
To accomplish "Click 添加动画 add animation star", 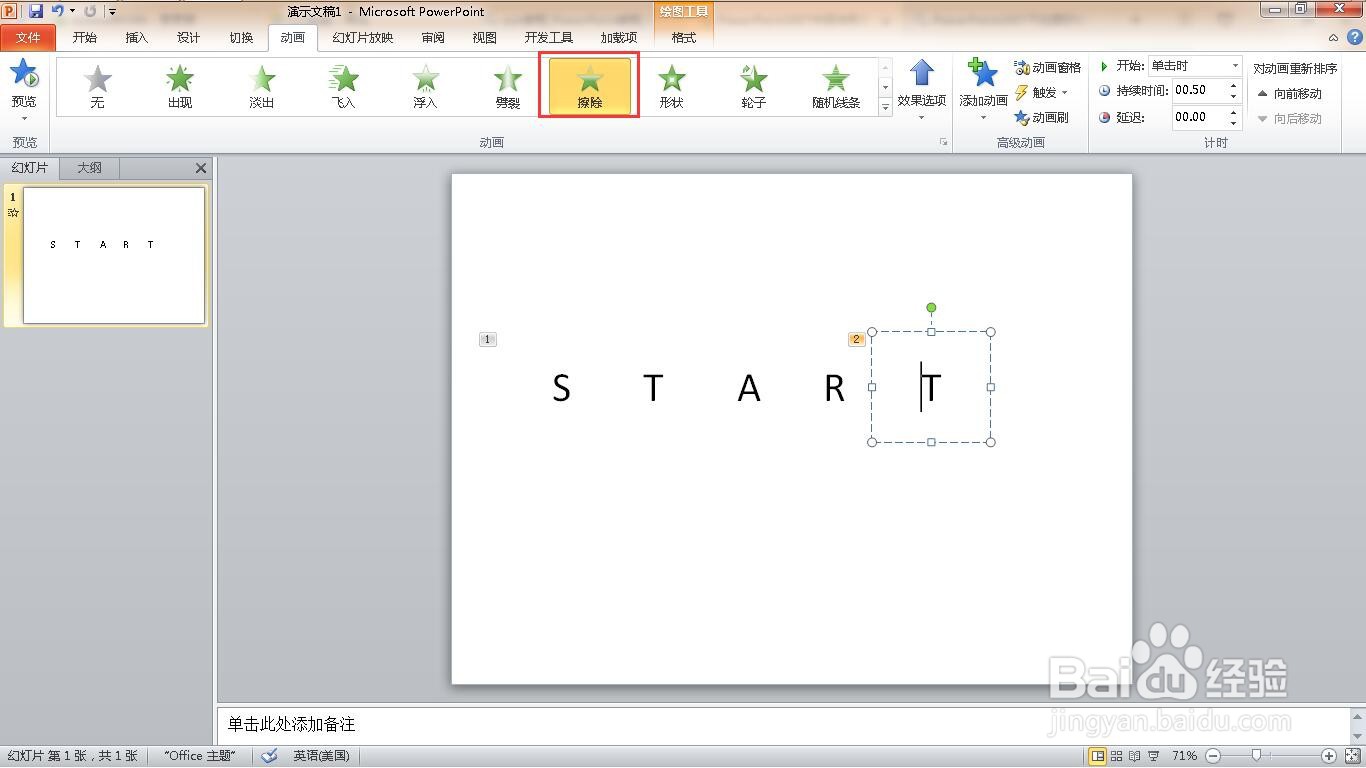I will pyautogui.click(x=983, y=89).
